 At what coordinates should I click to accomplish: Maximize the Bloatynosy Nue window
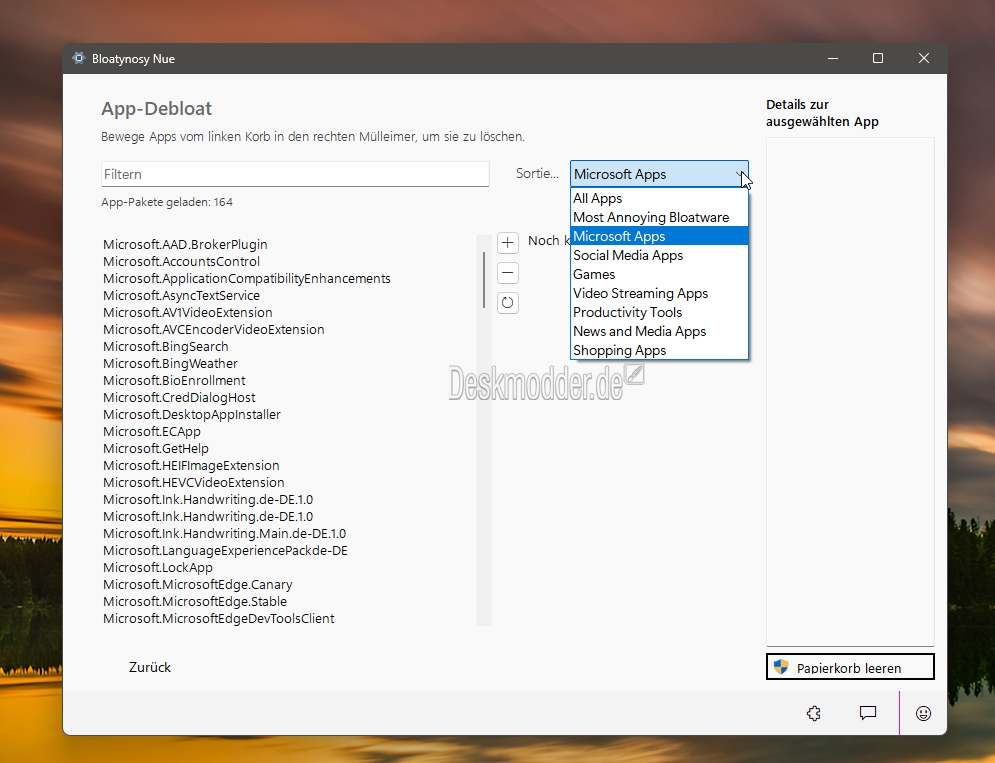(x=878, y=58)
